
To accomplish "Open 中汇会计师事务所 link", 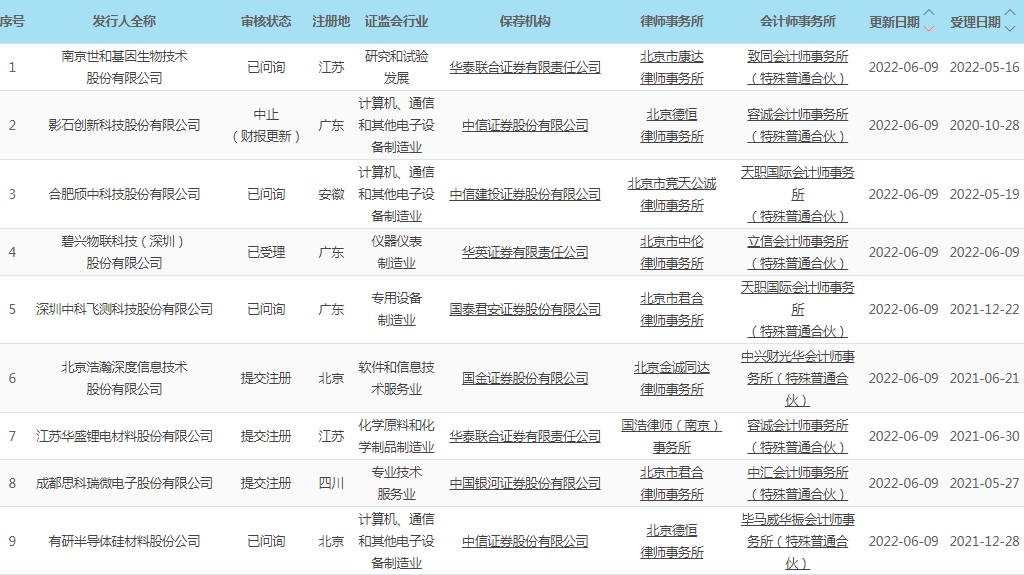I will pyautogui.click(x=797, y=483).
